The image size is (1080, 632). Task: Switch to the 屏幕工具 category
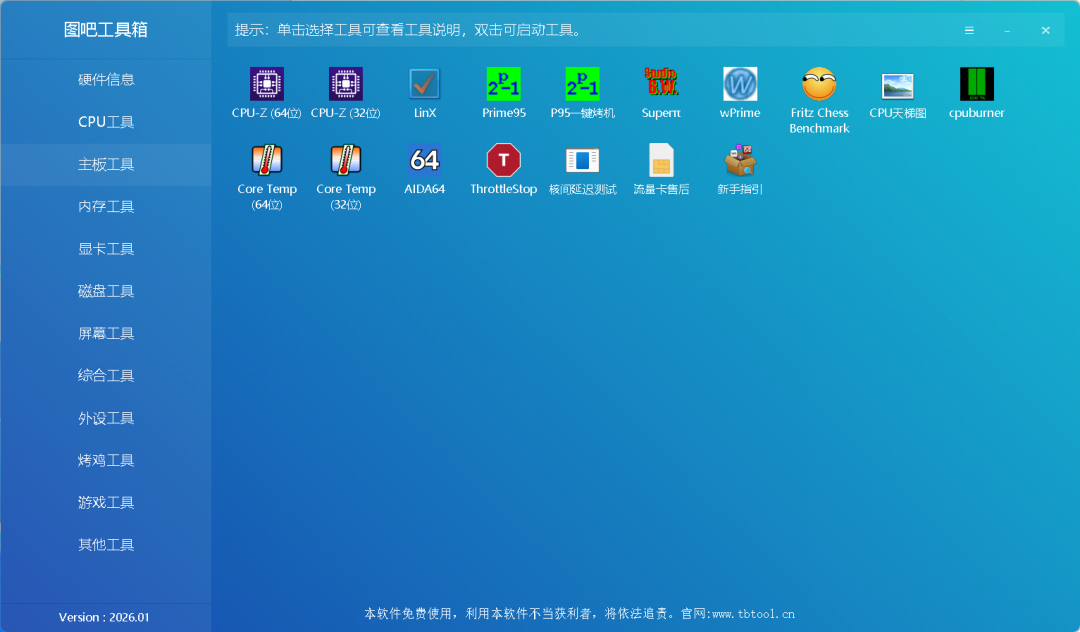(x=106, y=333)
